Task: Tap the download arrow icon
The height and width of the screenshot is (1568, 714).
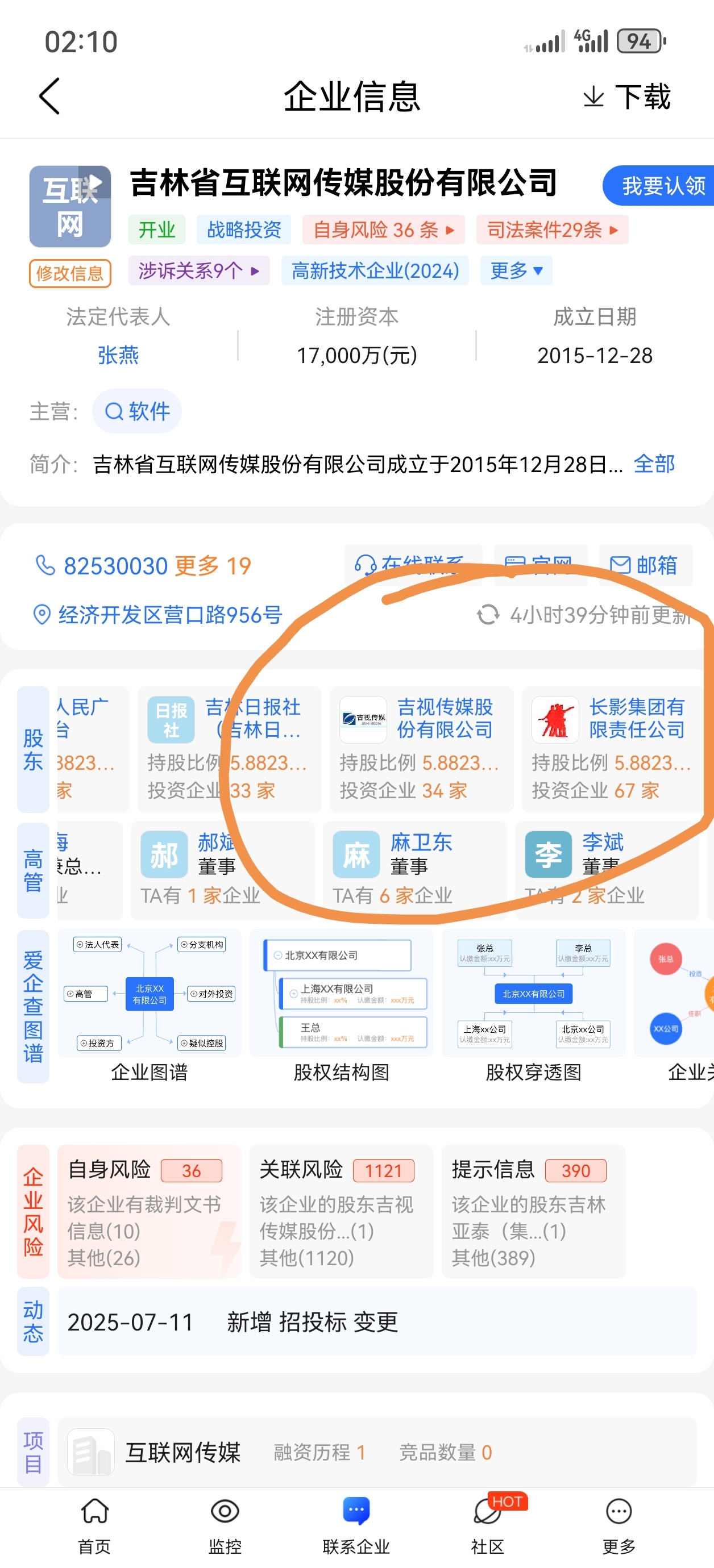Action: point(593,97)
